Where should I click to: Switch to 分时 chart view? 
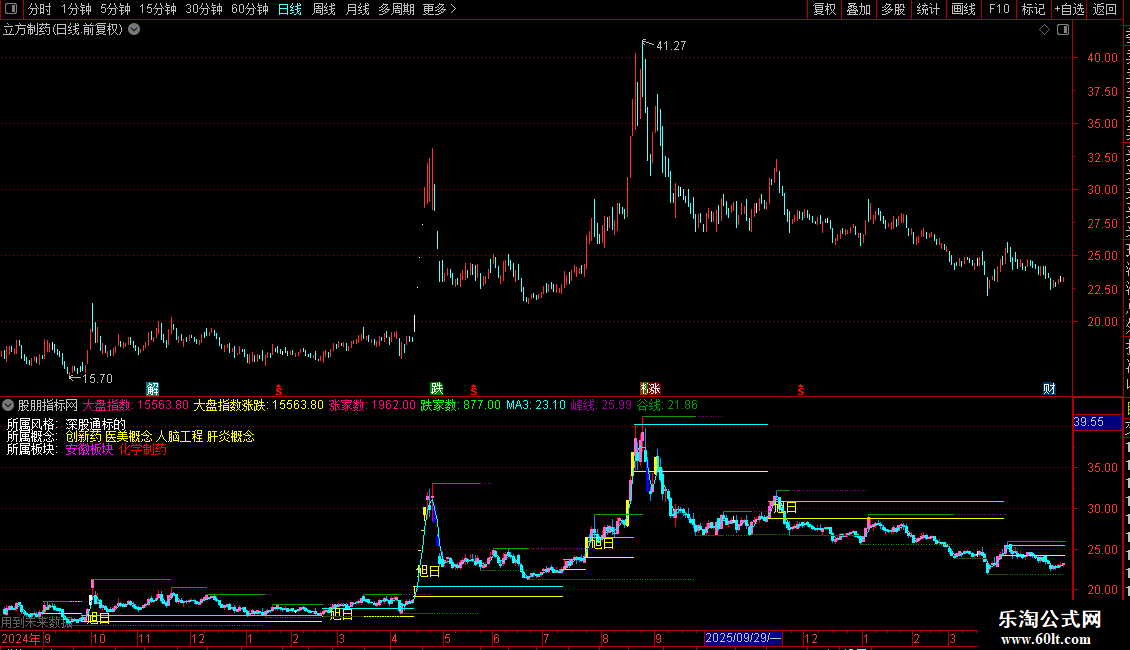pyautogui.click(x=39, y=9)
